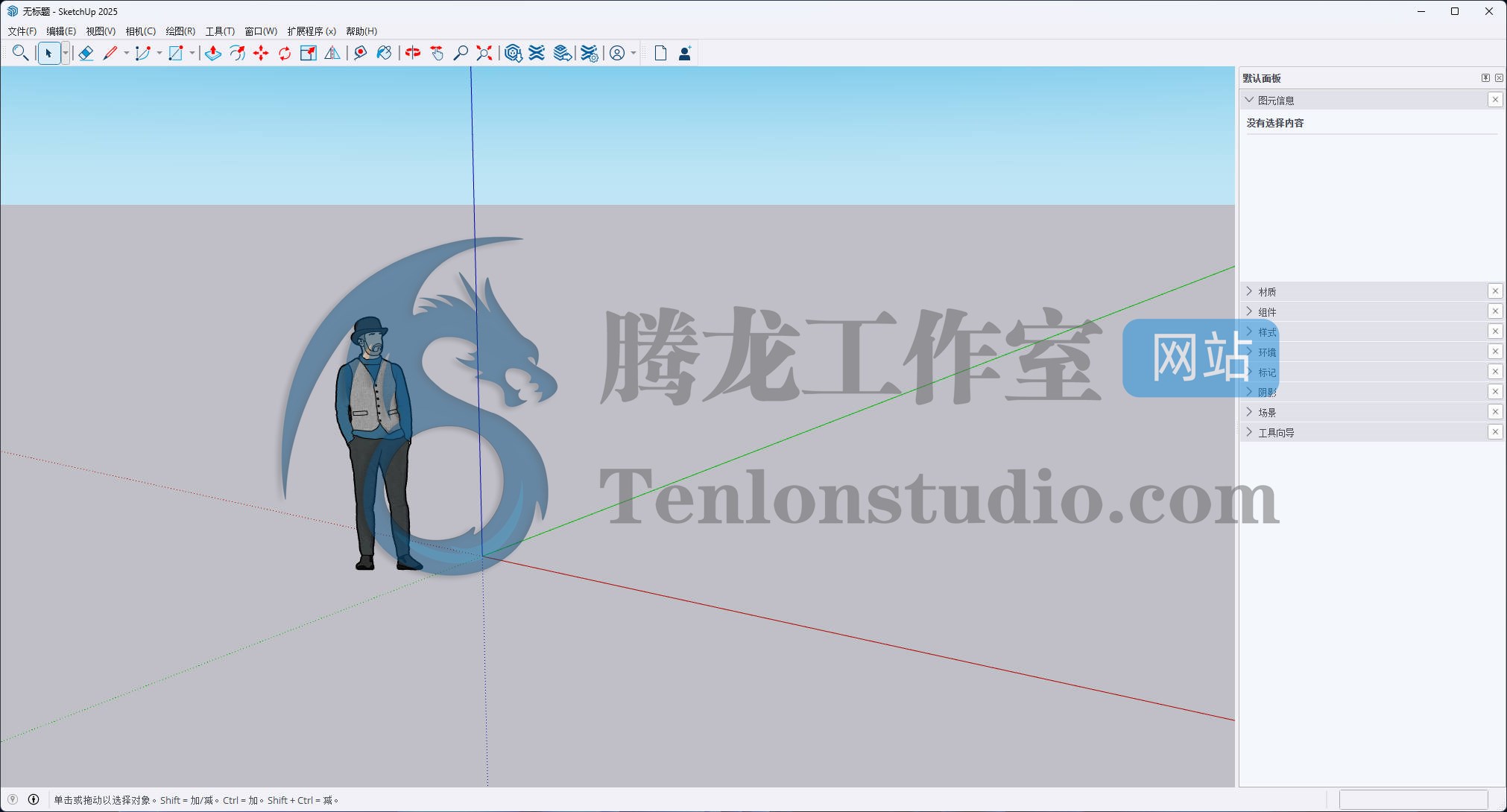Close the 工具向导 panel section

pyautogui.click(x=1495, y=432)
